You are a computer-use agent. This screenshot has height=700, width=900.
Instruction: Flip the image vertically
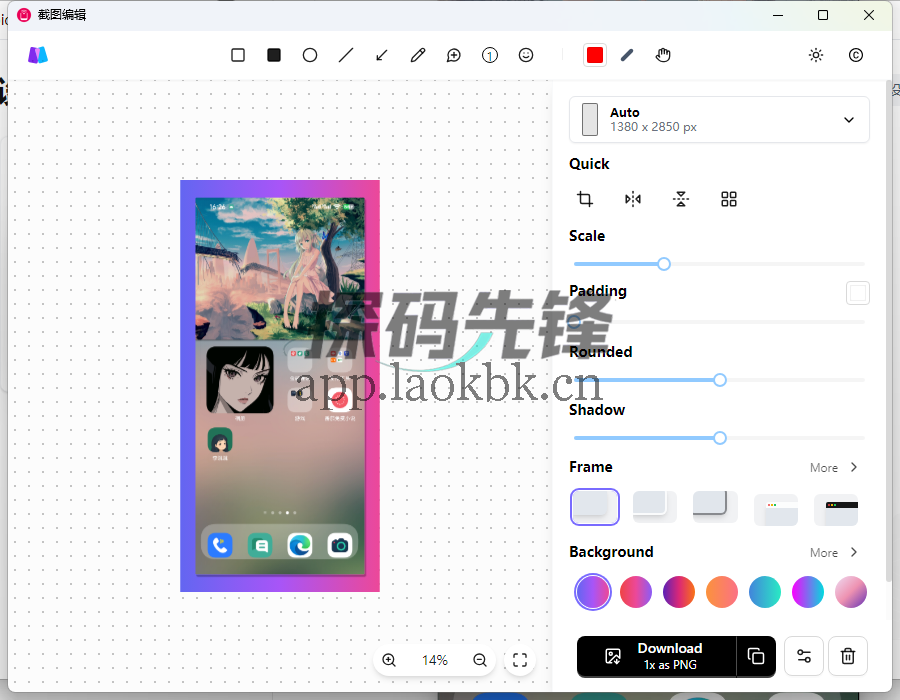pos(681,199)
